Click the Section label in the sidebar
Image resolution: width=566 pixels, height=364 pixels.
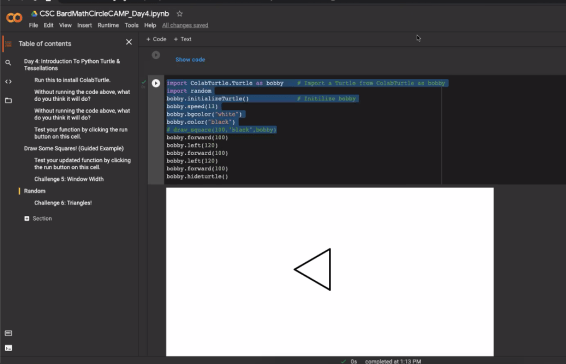42,218
